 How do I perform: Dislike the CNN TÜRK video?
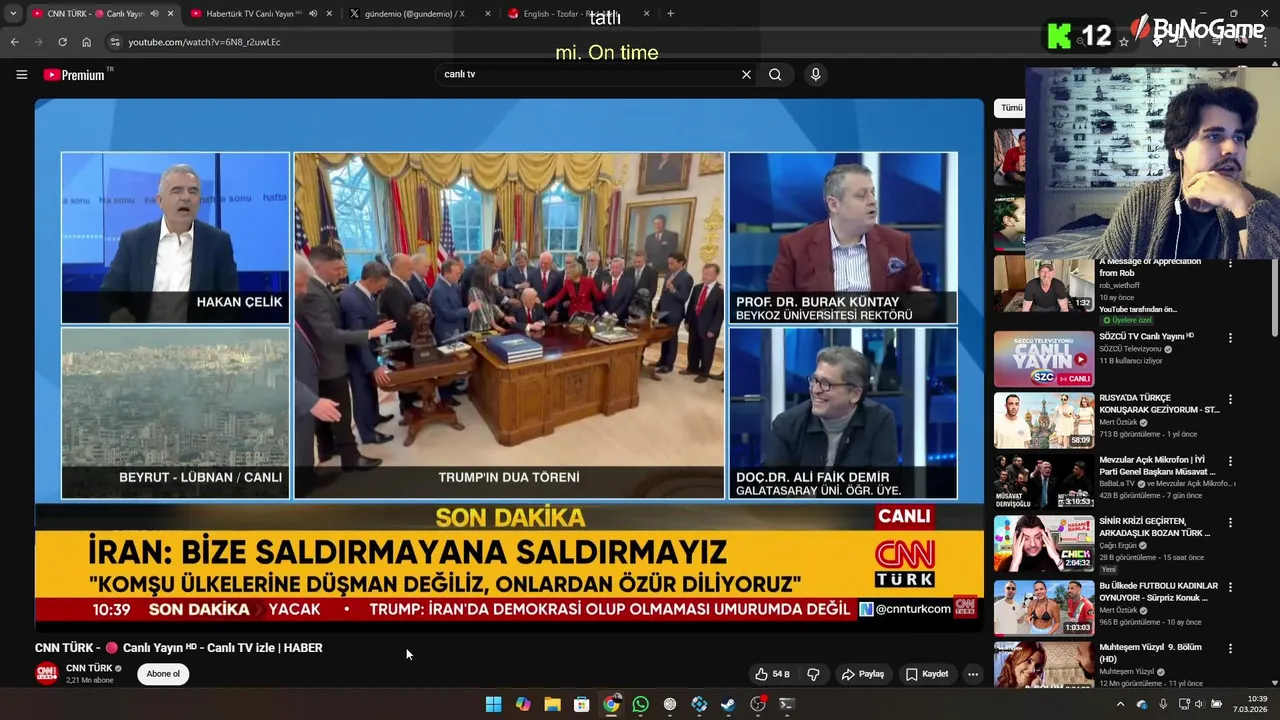point(813,674)
